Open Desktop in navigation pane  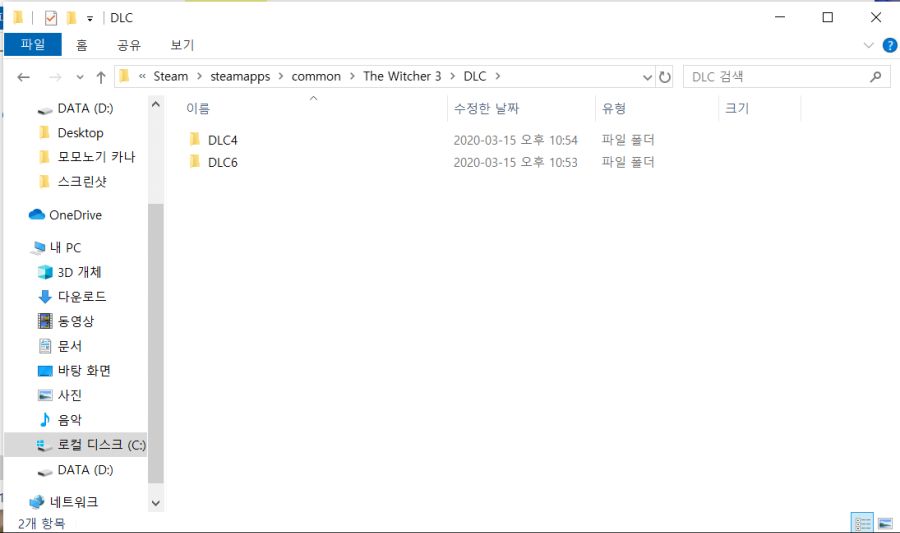[x=80, y=133]
